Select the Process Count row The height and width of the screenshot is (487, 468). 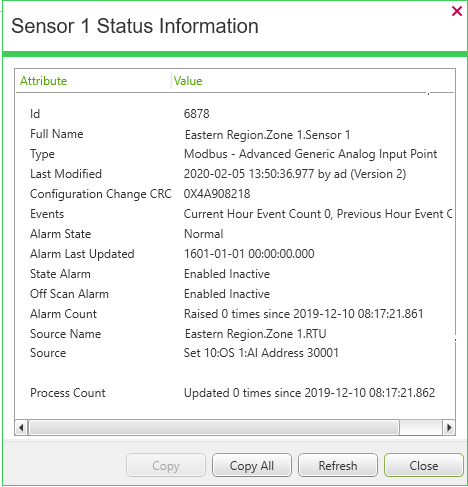pyautogui.click(x=235, y=393)
